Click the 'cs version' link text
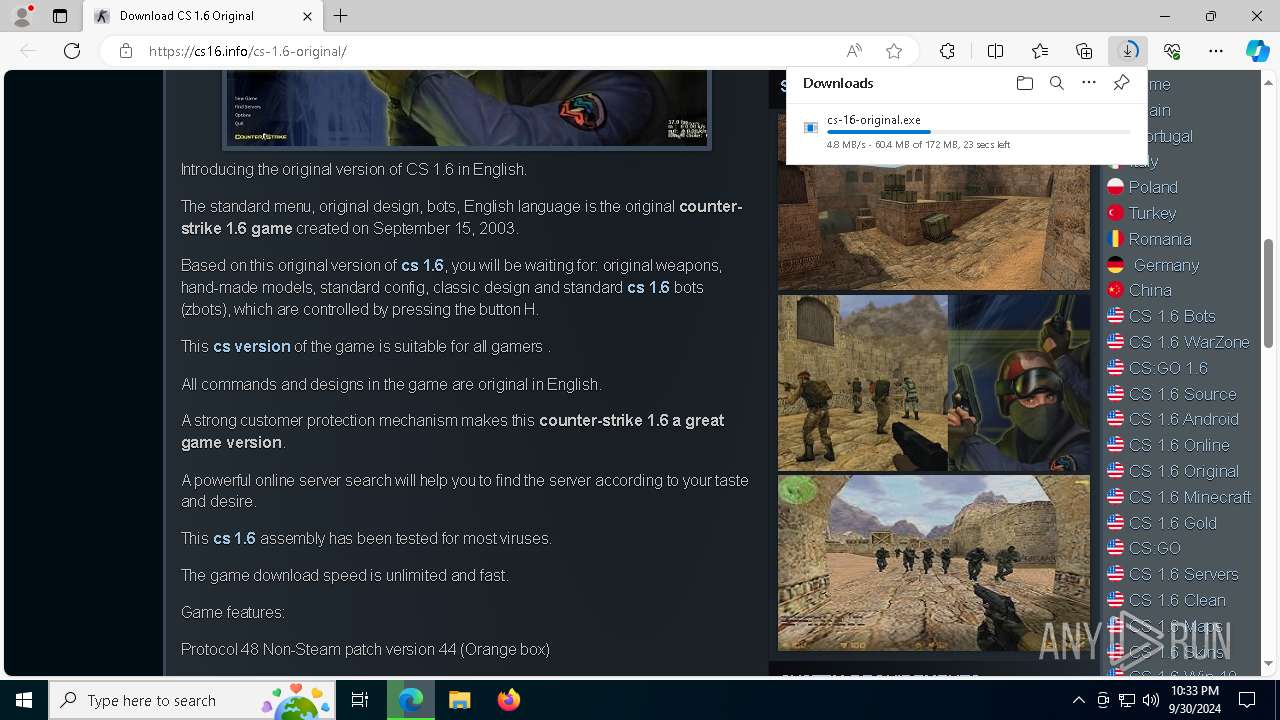1280x720 pixels. (252, 346)
